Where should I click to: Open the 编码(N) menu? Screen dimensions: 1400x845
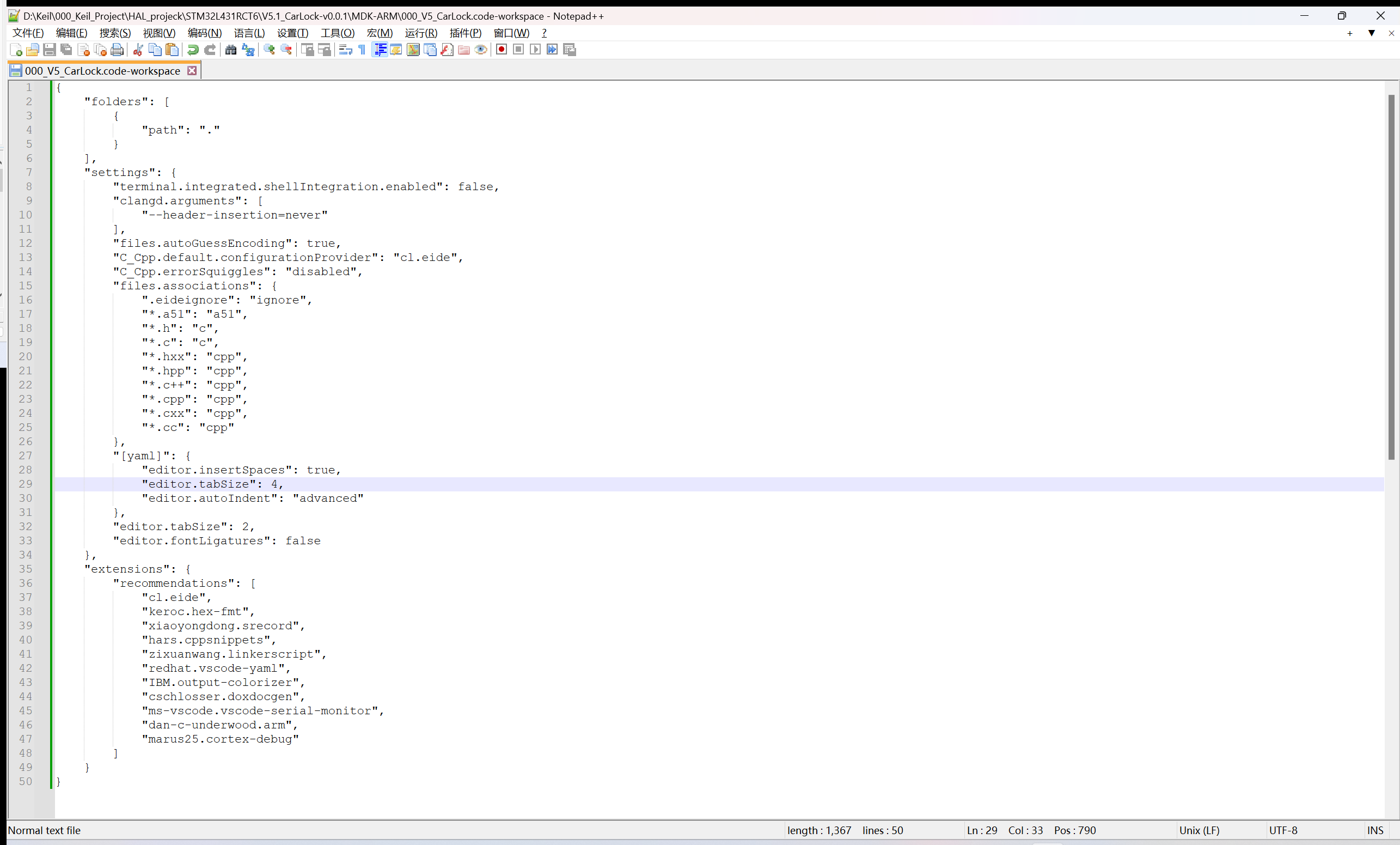(x=205, y=33)
